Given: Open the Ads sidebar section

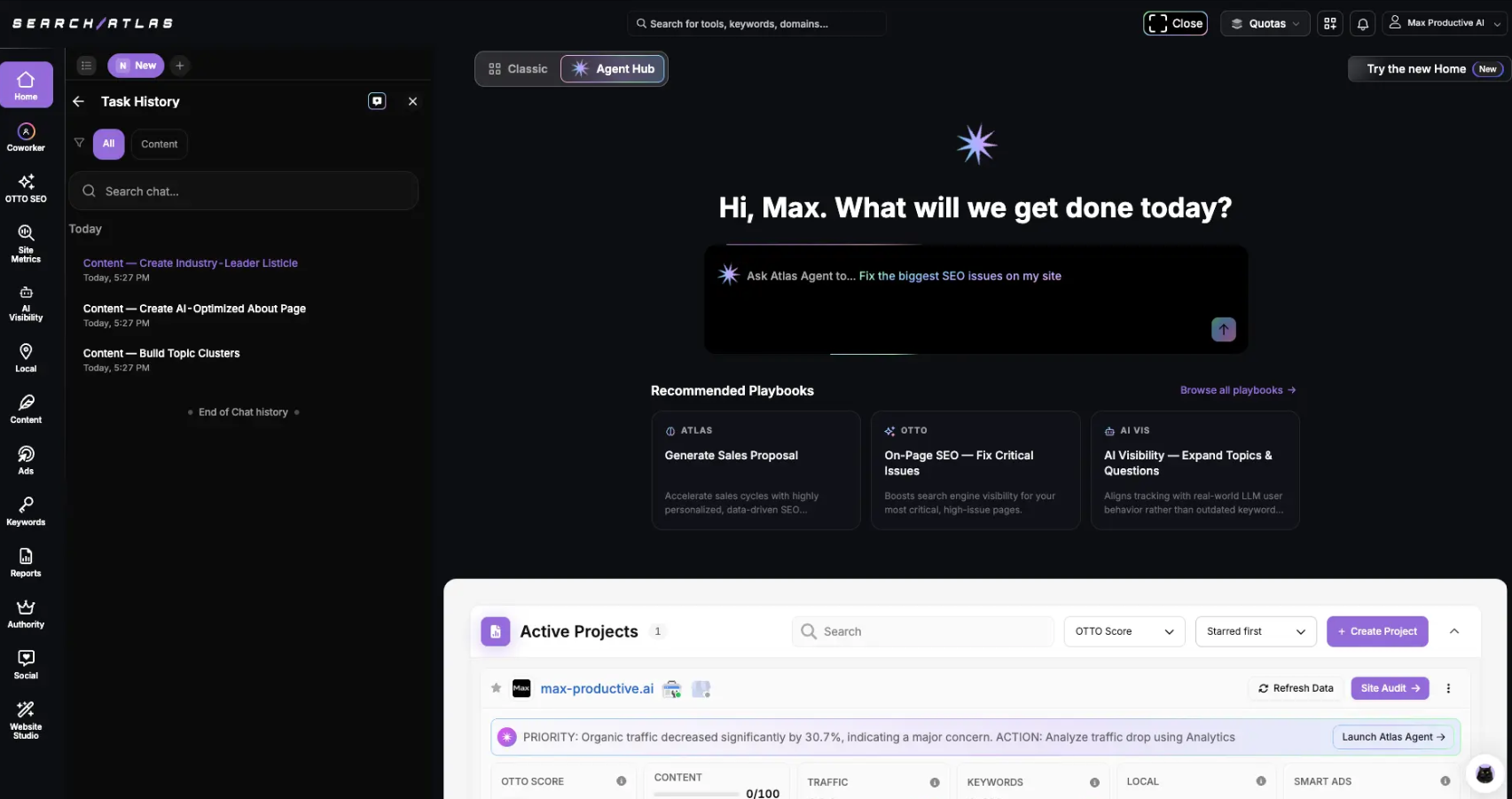Looking at the screenshot, I should click(26, 460).
